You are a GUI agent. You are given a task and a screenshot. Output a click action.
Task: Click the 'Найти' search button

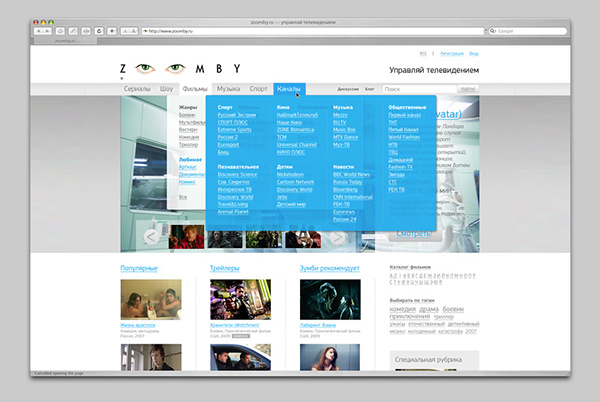(x=468, y=89)
